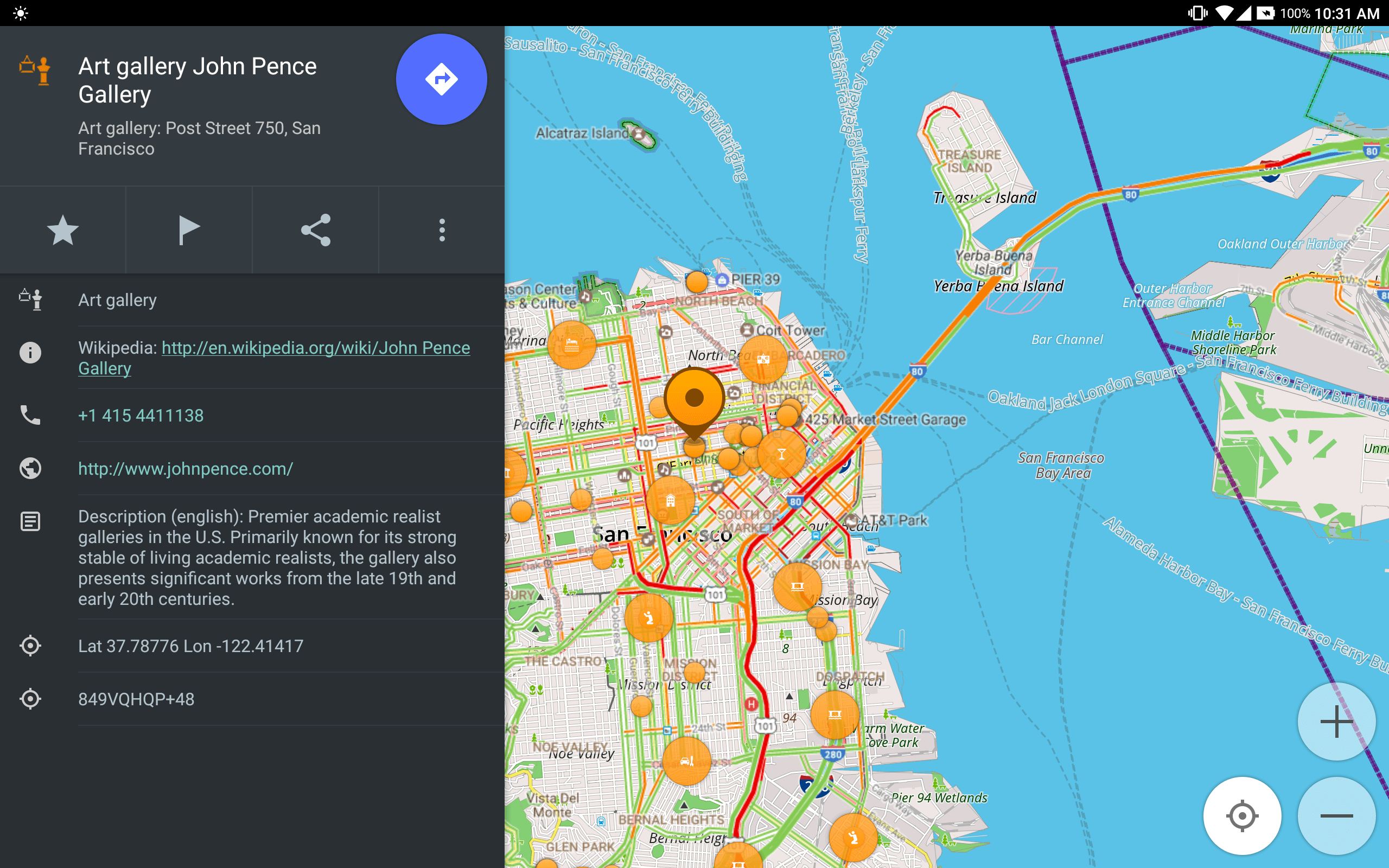Viewport: 1389px width, 868px height.
Task: Tap the Art gallery John Pence Gallery title
Action: click(197, 80)
